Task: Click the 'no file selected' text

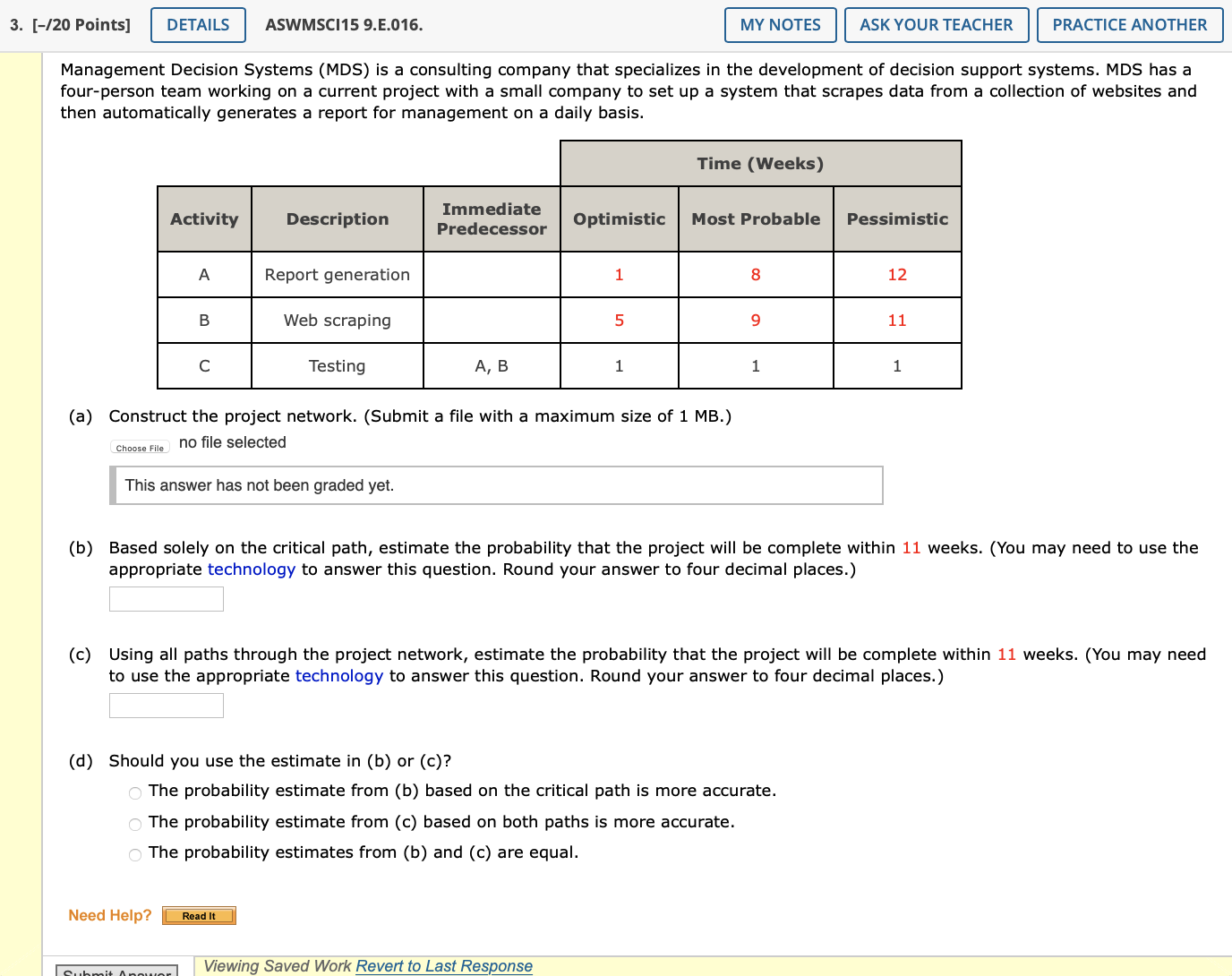Action: pos(233,442)
